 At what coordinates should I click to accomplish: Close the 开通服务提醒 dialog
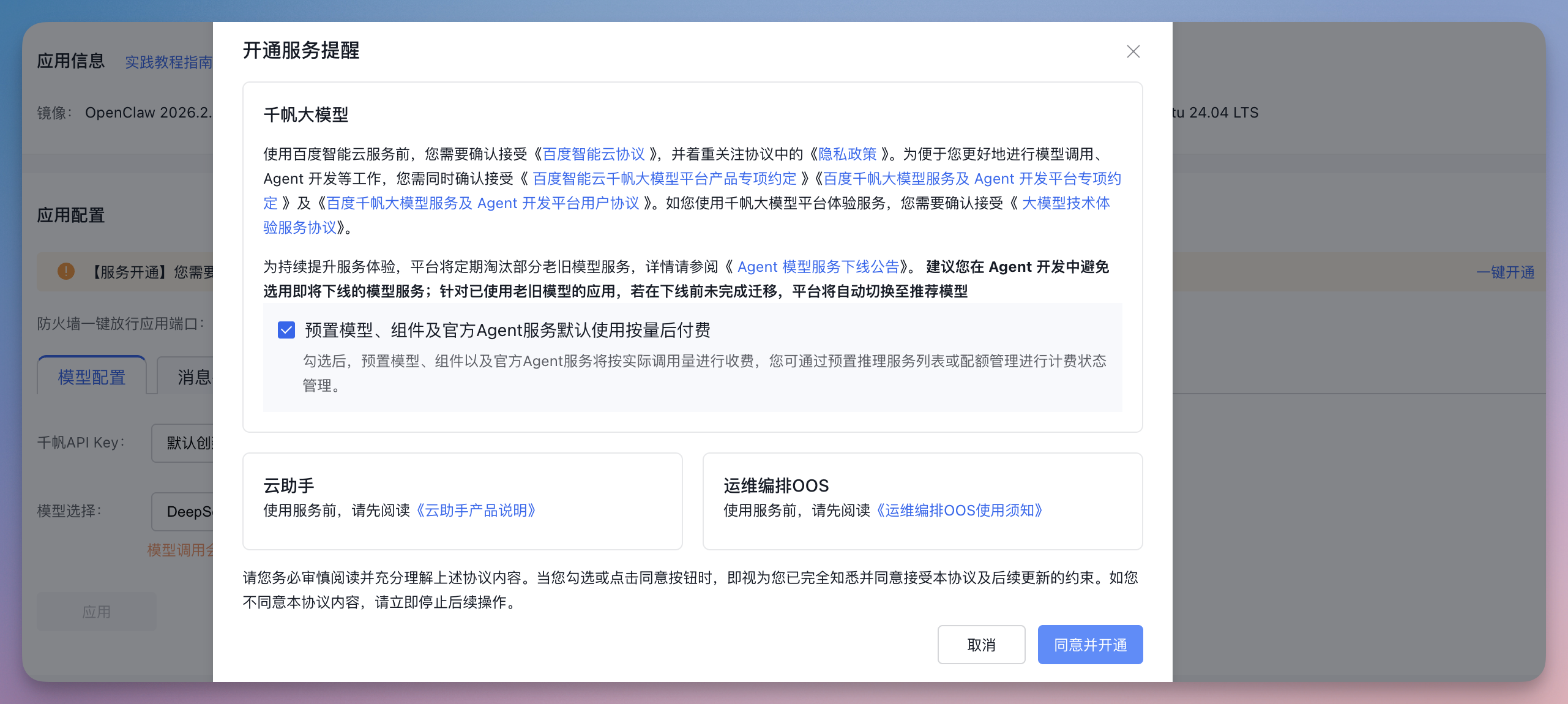[1133, 51]
